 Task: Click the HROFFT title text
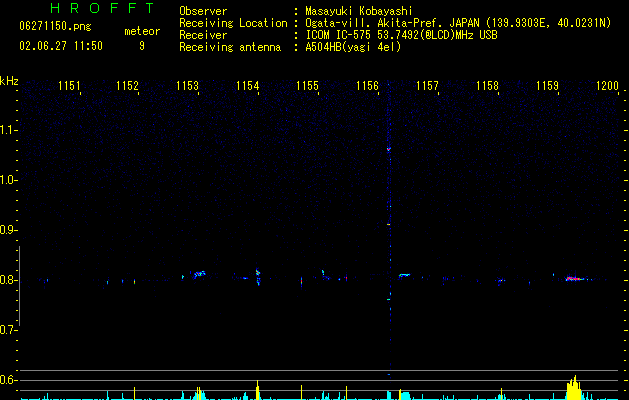point(102,8)
